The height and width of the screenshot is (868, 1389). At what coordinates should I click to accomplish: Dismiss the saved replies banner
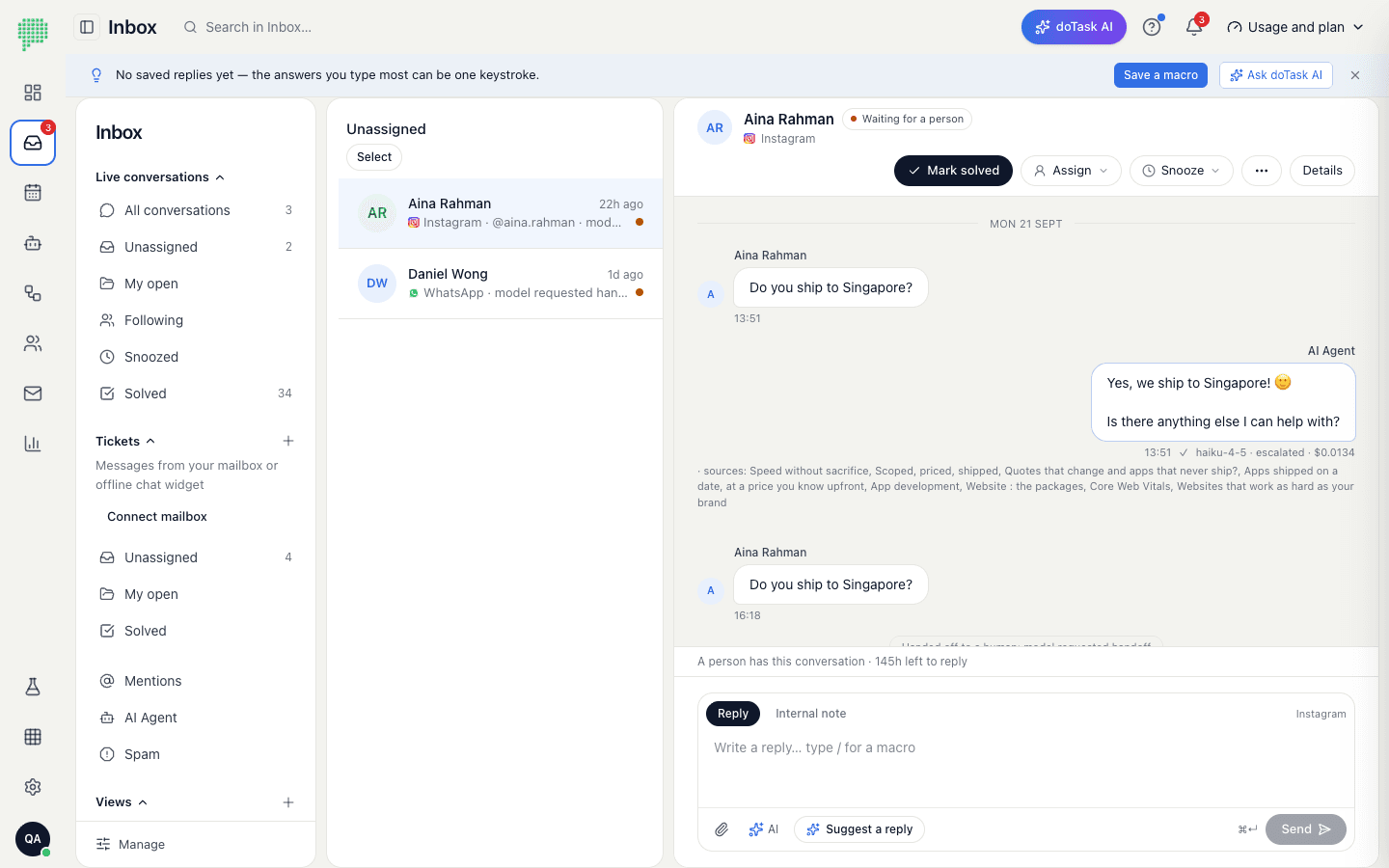pyautogui.click(x=1355, y=75)
